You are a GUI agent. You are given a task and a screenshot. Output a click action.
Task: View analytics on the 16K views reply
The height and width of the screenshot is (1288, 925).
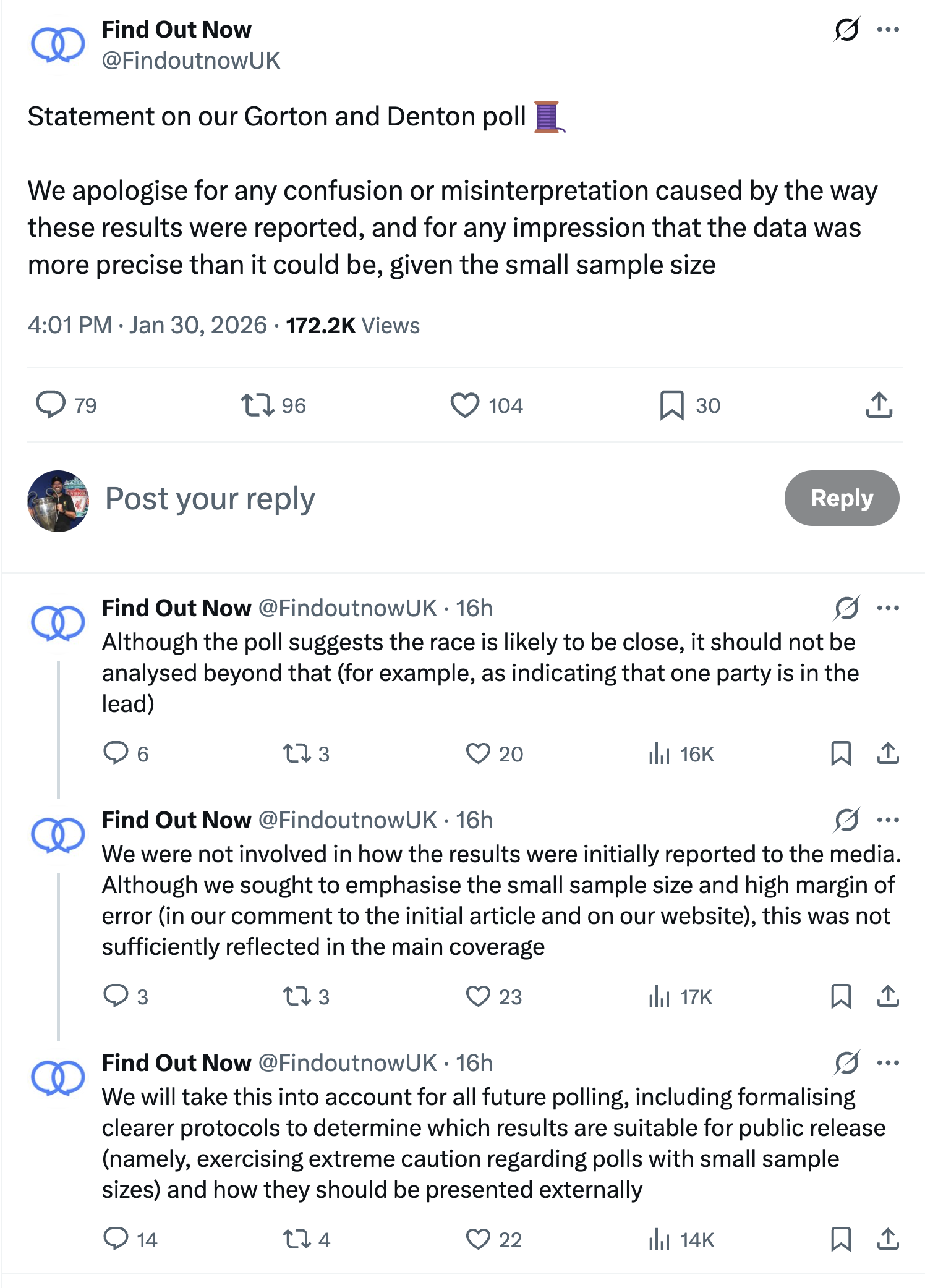coord(660,754)
